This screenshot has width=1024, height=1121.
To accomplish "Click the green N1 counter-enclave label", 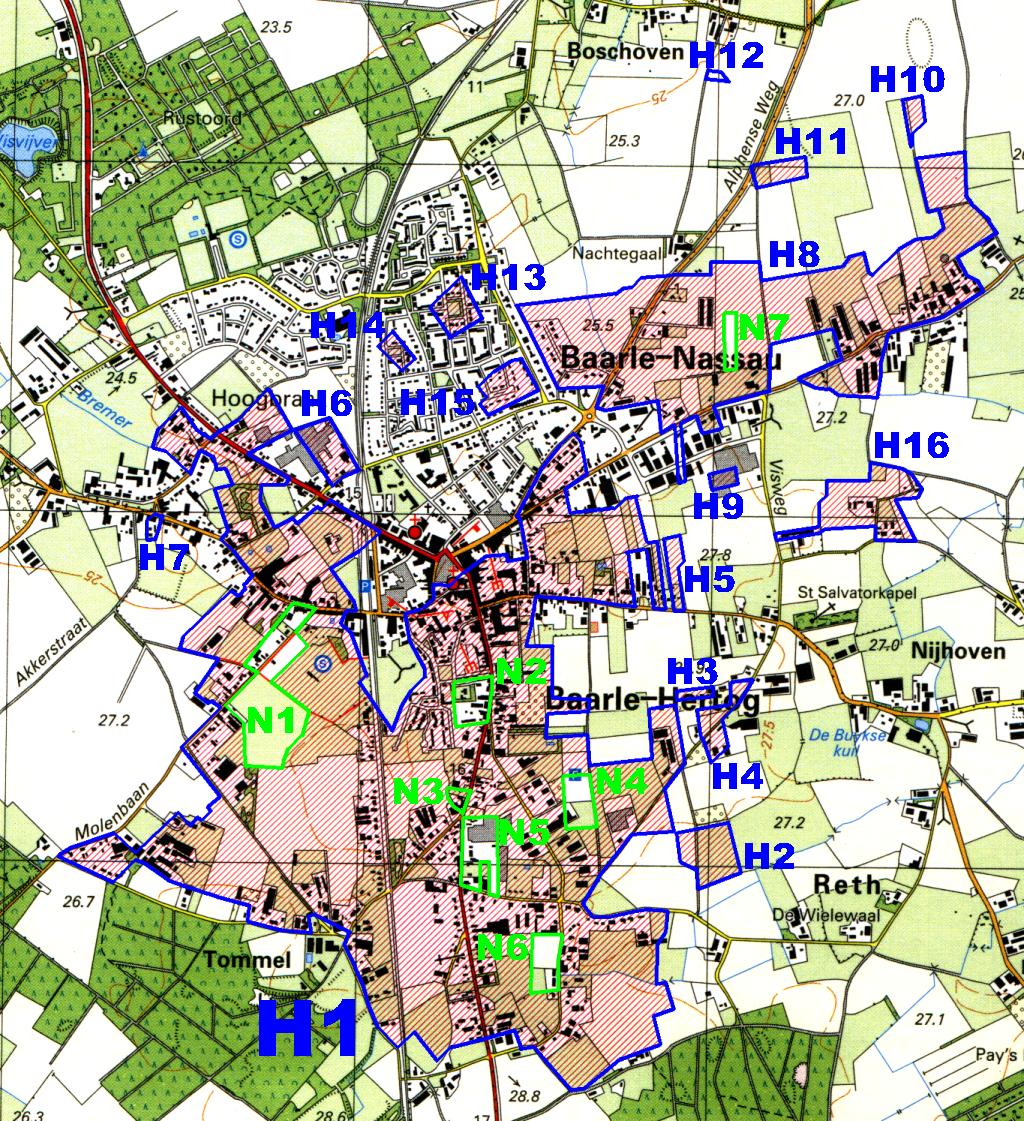I will [x=271, y=721].
